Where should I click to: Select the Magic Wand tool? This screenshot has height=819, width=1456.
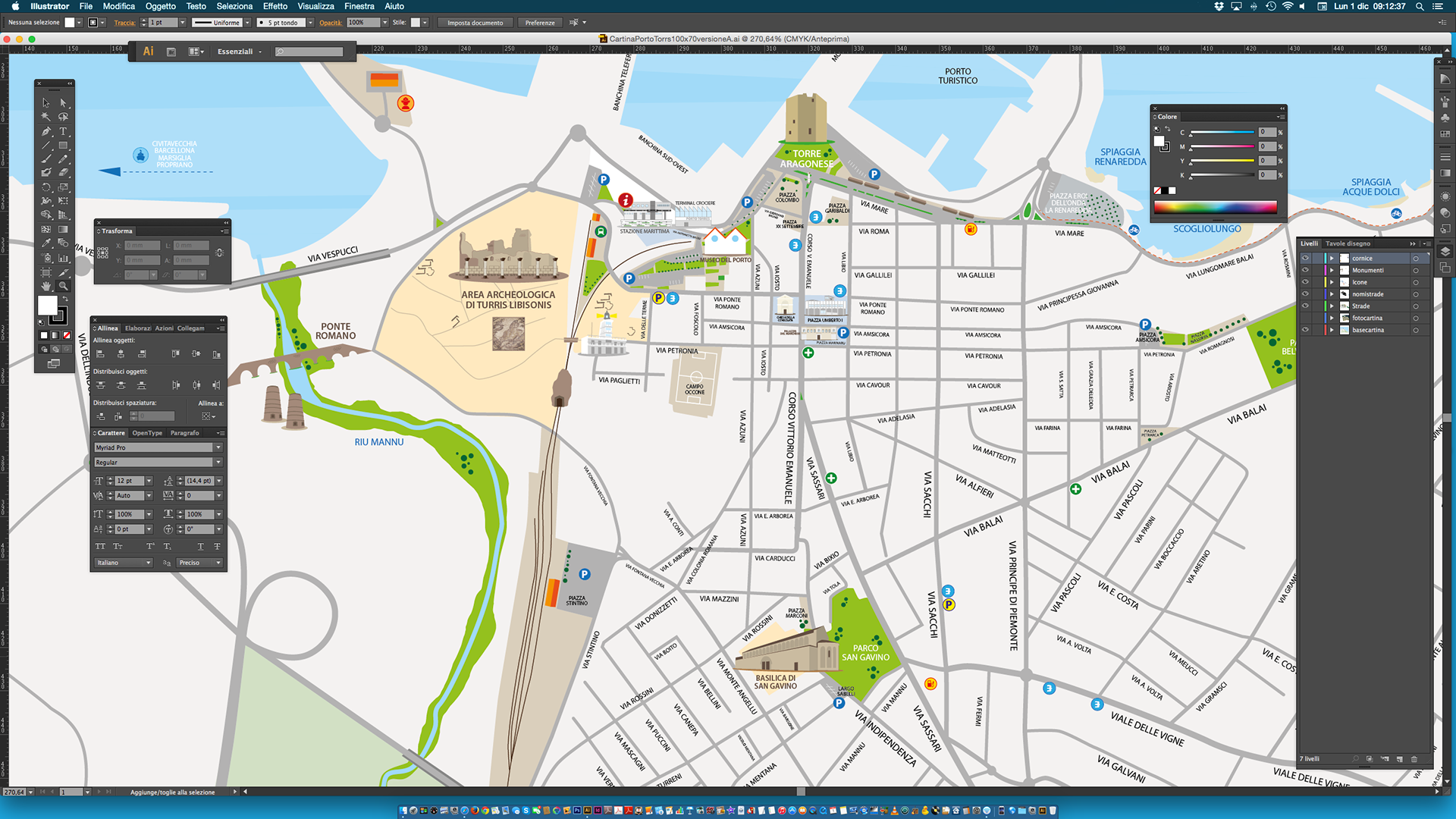[x=46, y=117]
